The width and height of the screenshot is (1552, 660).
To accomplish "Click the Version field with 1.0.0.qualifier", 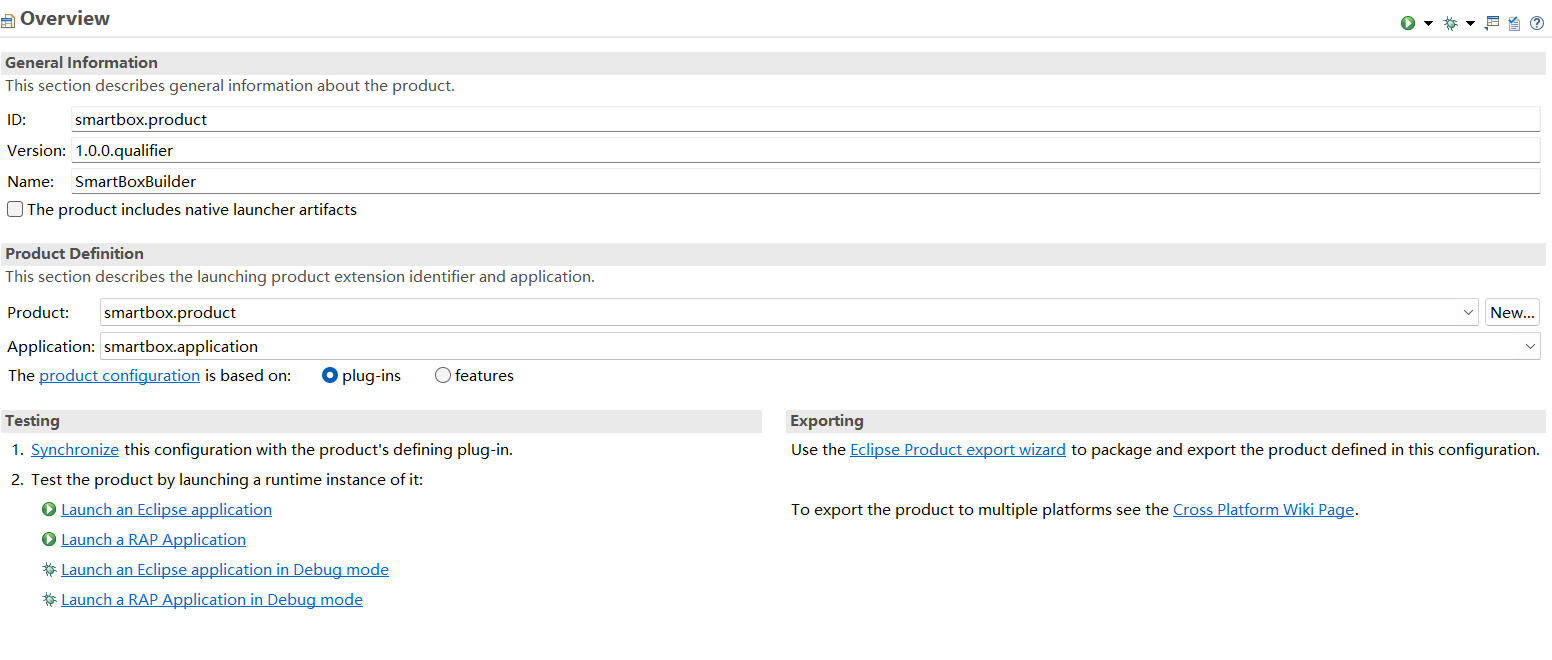I will (x=806, y=150).
